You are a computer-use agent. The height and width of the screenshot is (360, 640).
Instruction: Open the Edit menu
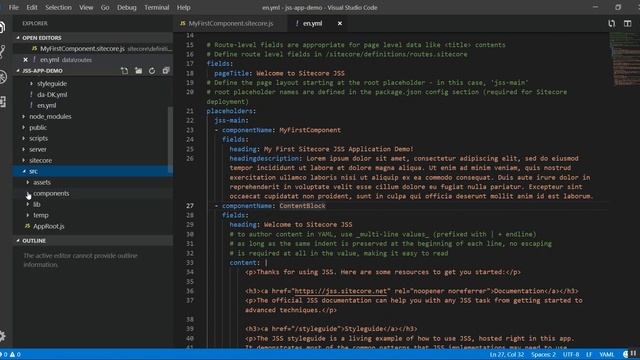(31, 7)
